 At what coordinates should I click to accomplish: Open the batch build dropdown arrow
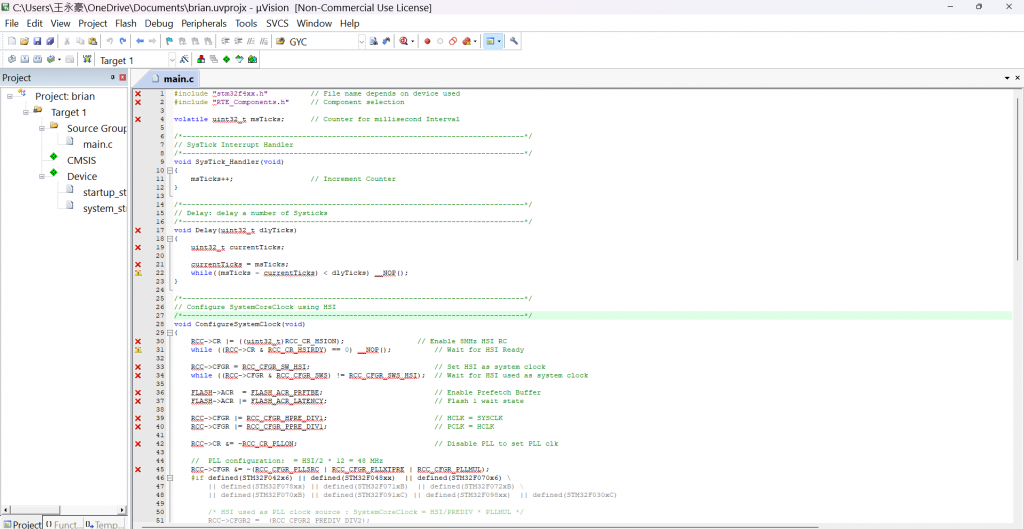(59, 59)
